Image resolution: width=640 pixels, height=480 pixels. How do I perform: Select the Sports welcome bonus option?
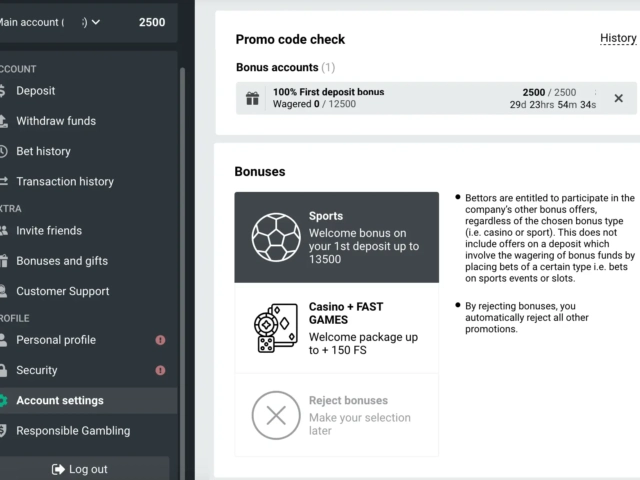tap(337, 237)
